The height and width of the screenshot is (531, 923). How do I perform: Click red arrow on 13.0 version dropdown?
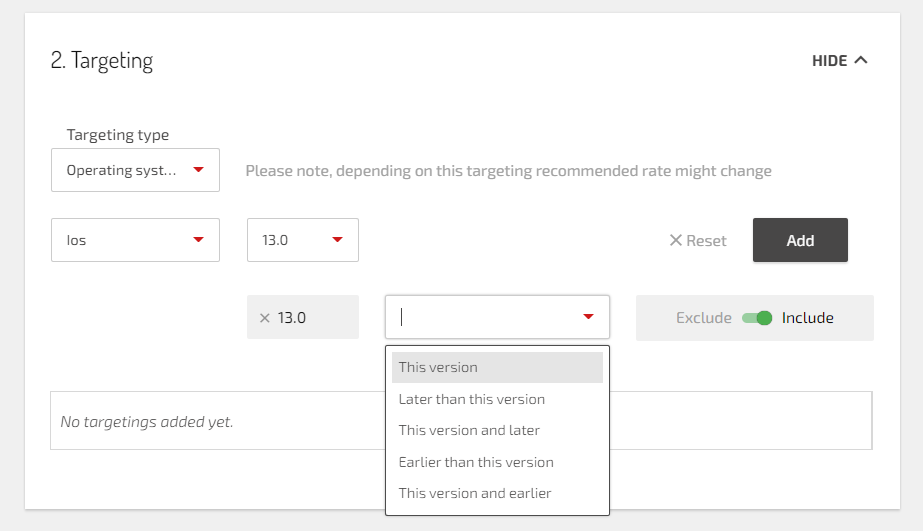click(x=337, y=240)
